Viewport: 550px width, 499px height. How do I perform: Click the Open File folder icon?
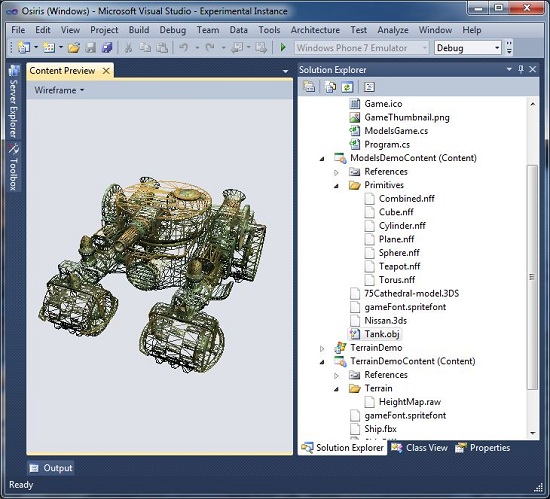click(74, 47)
